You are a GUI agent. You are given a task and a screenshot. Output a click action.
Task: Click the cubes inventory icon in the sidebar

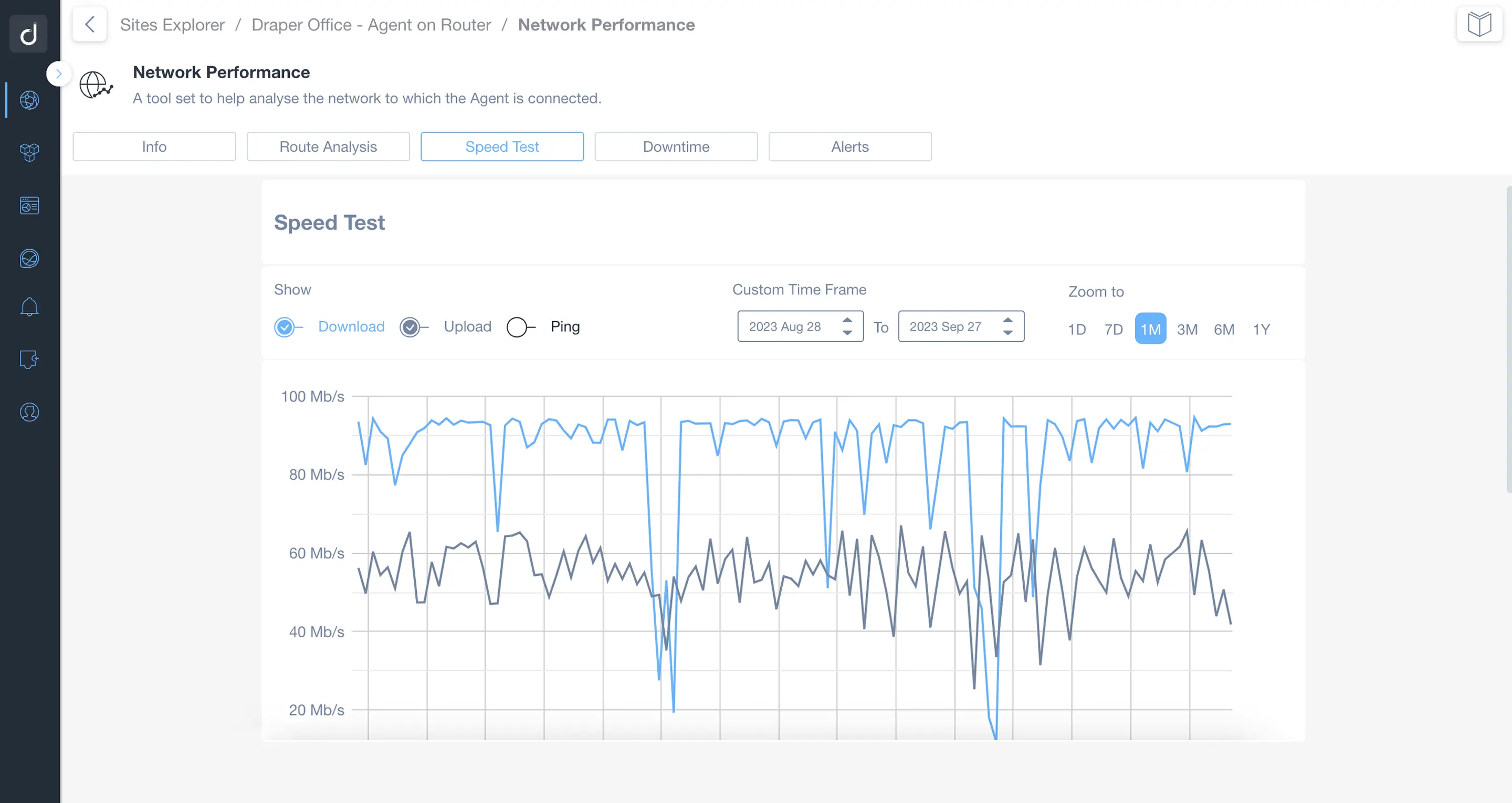(x=28, y=153)
